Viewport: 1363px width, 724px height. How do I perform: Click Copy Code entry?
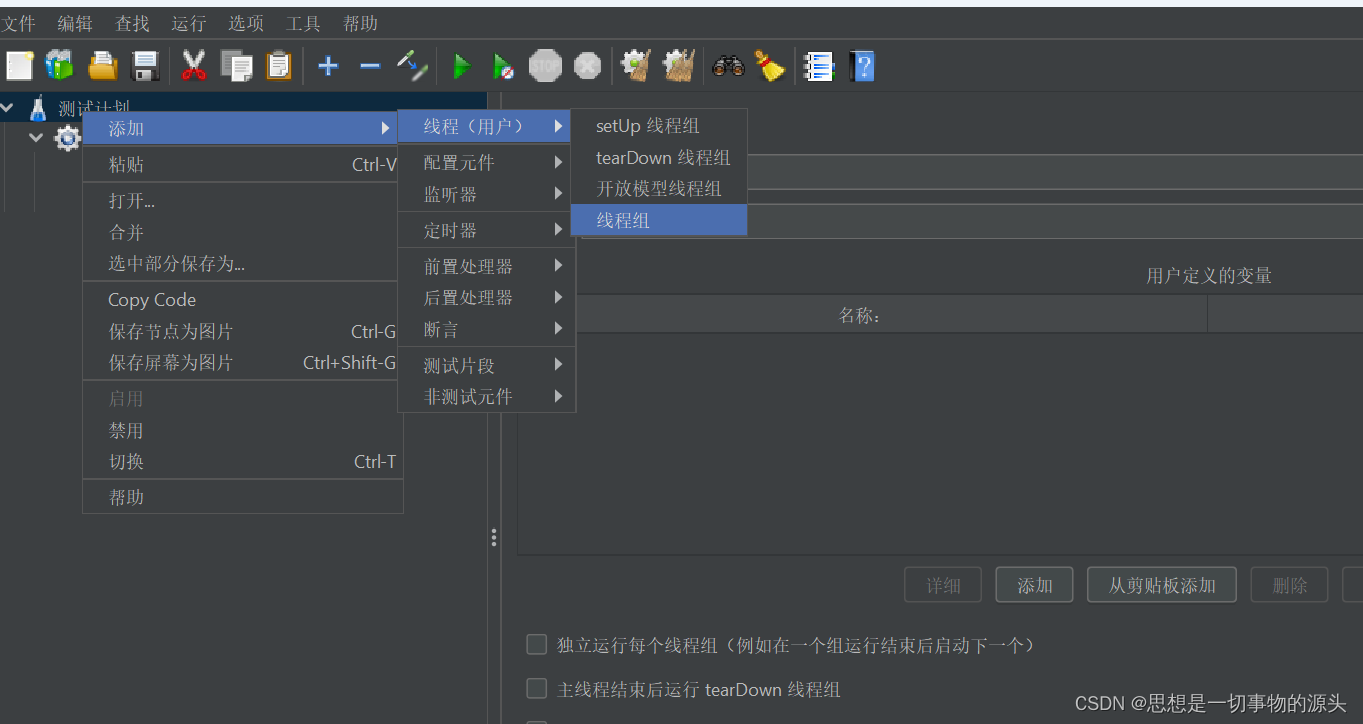click(242, 300)
